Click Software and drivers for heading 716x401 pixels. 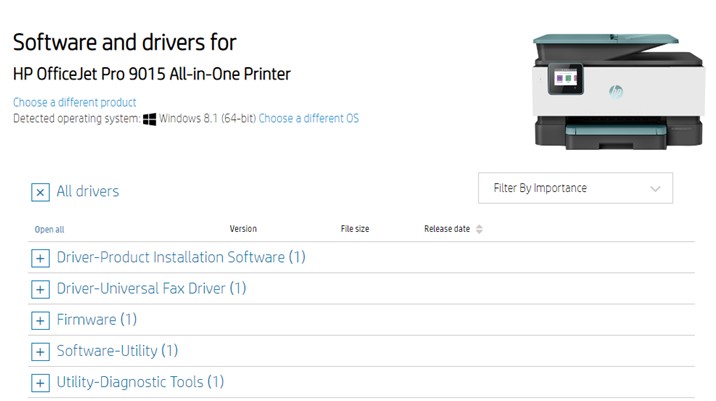125,42
